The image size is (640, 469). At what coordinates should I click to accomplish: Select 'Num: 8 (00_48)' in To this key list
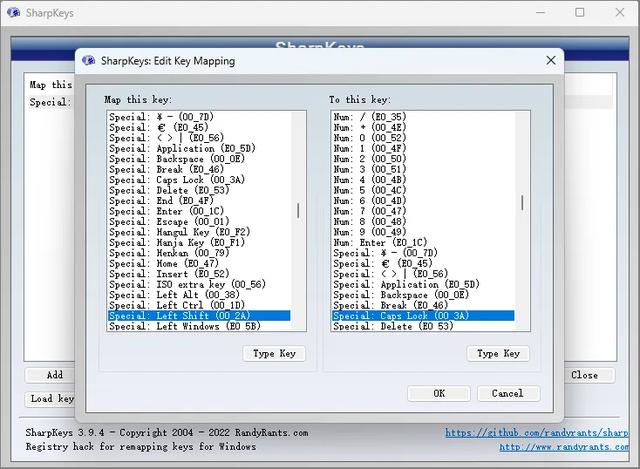tap(423, 222)
